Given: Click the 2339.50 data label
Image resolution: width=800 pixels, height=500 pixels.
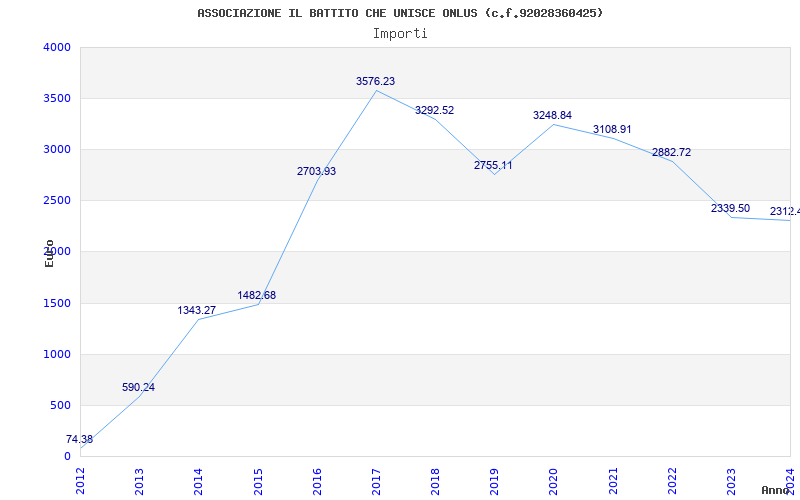Looking at the screenshot, I should (x=731, y=208).
